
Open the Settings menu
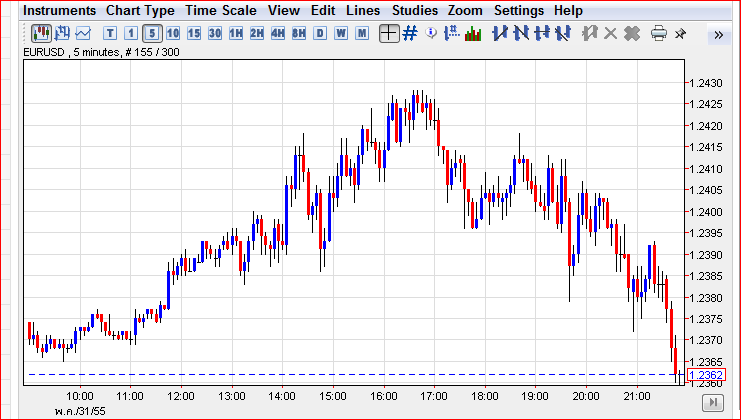pyautogui.click(x=519, y=10)
